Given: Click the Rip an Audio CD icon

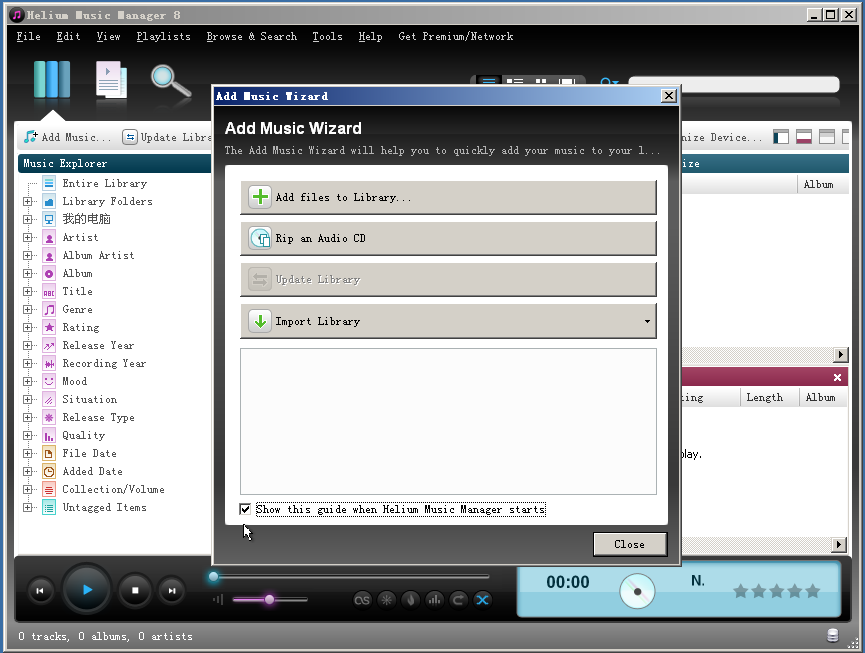Looking at the screenshot, I should [x=260, y=238].
